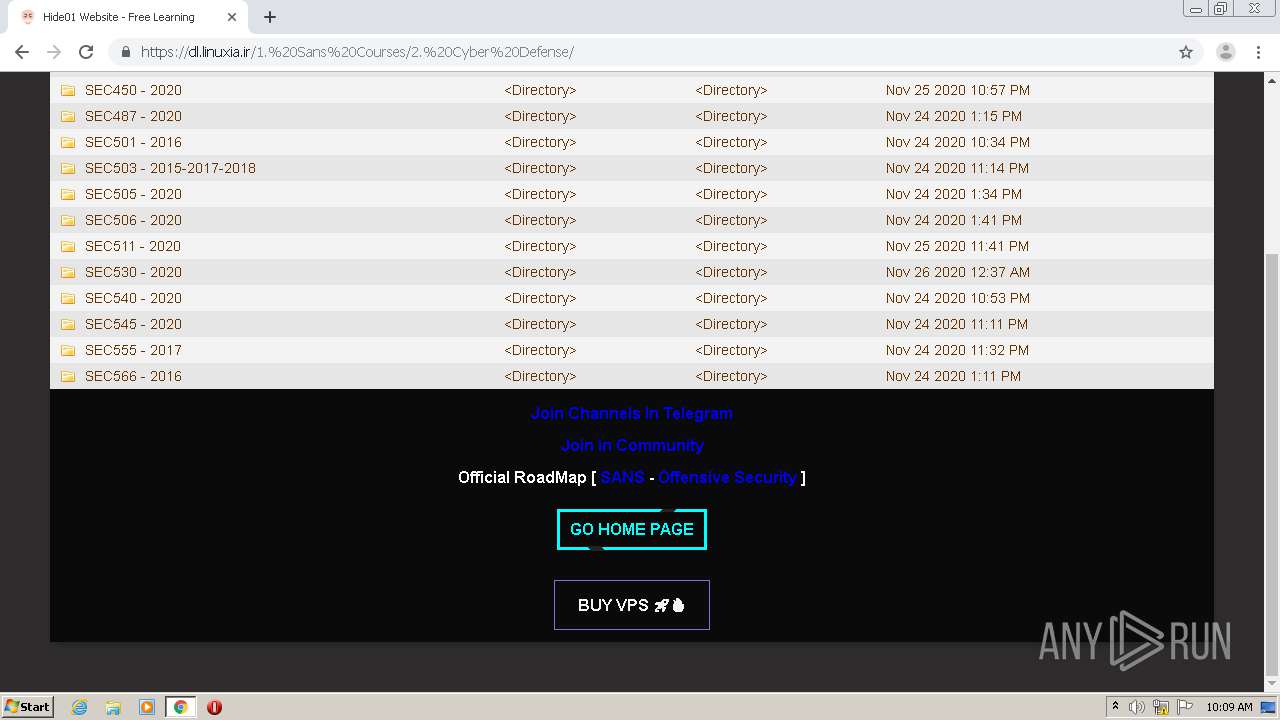Switch to Chrome taskbar button
This screenshot has width=1280, height=720.
point(180,707)
